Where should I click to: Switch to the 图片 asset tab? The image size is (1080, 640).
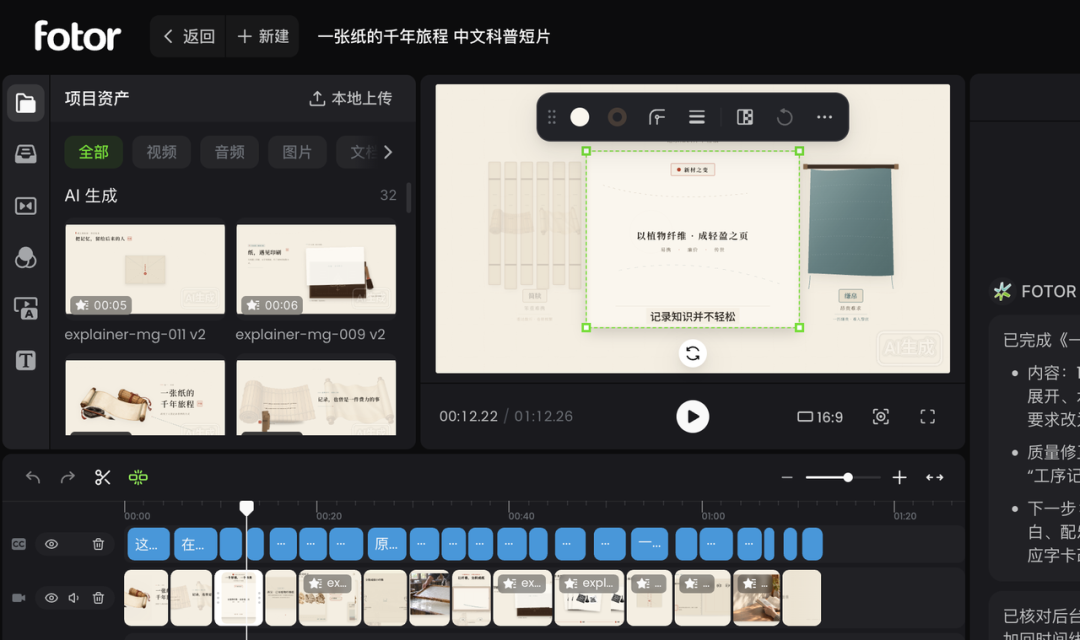(x=298, y=152)
